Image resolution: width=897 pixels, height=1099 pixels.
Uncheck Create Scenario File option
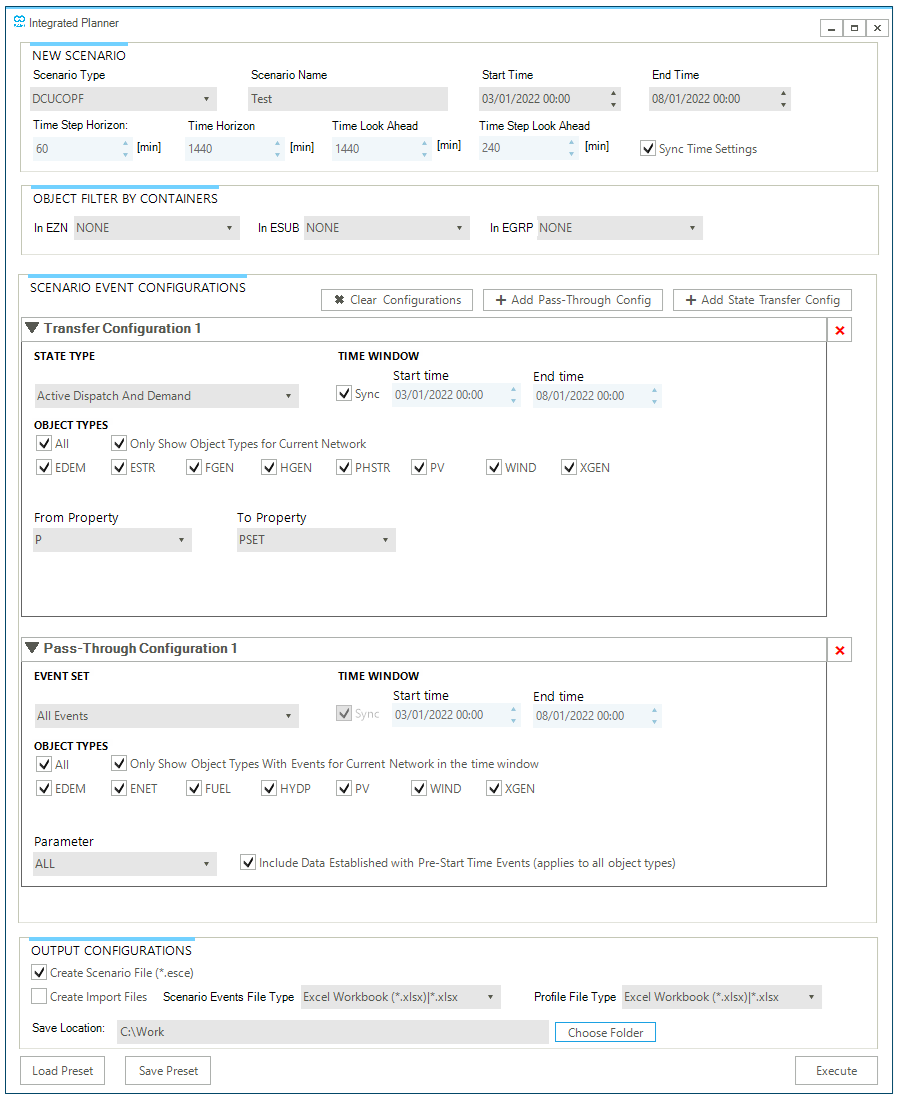click(38, 971)
